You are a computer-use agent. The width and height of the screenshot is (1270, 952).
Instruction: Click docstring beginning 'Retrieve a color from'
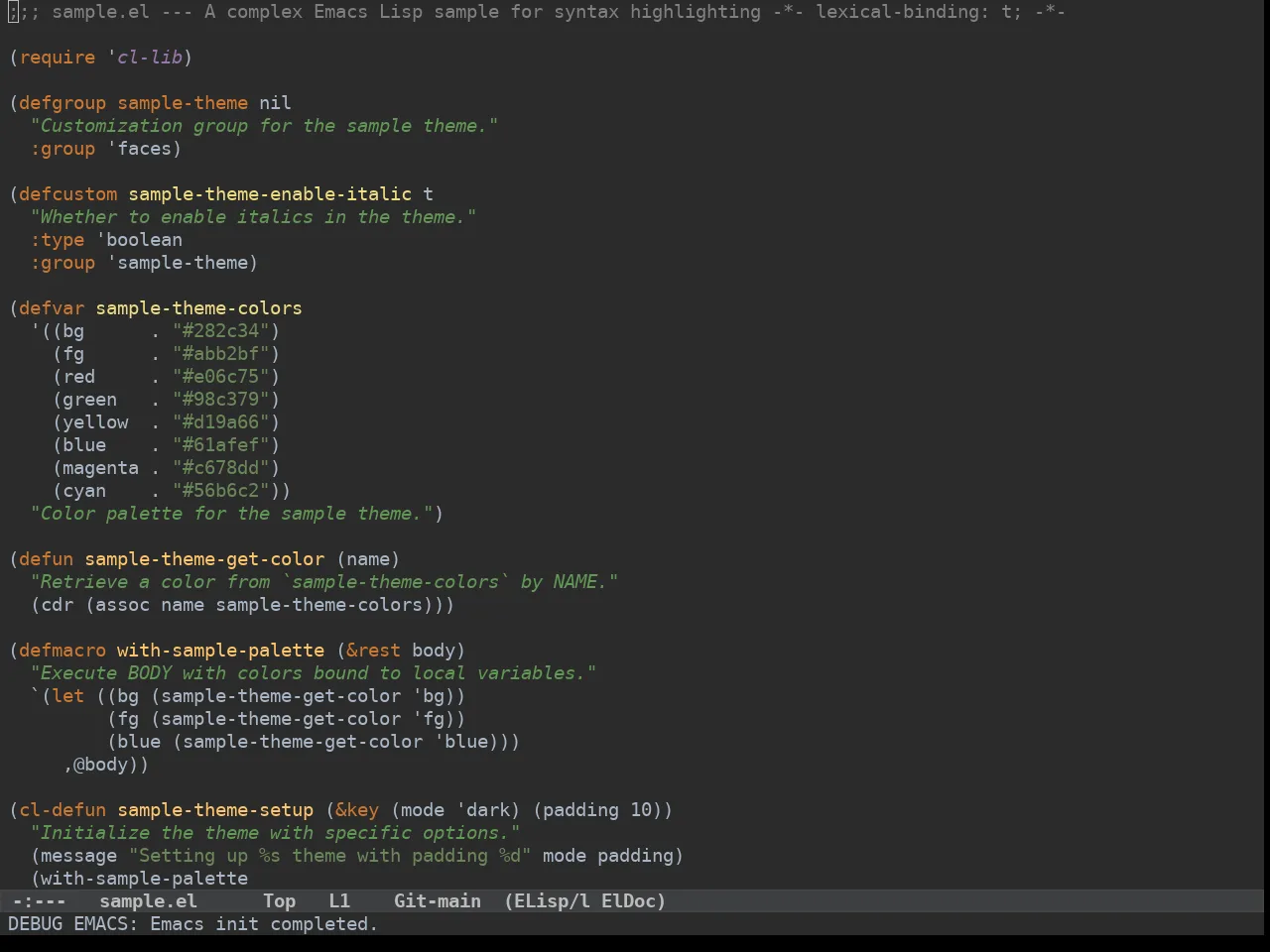click(324, 582)
